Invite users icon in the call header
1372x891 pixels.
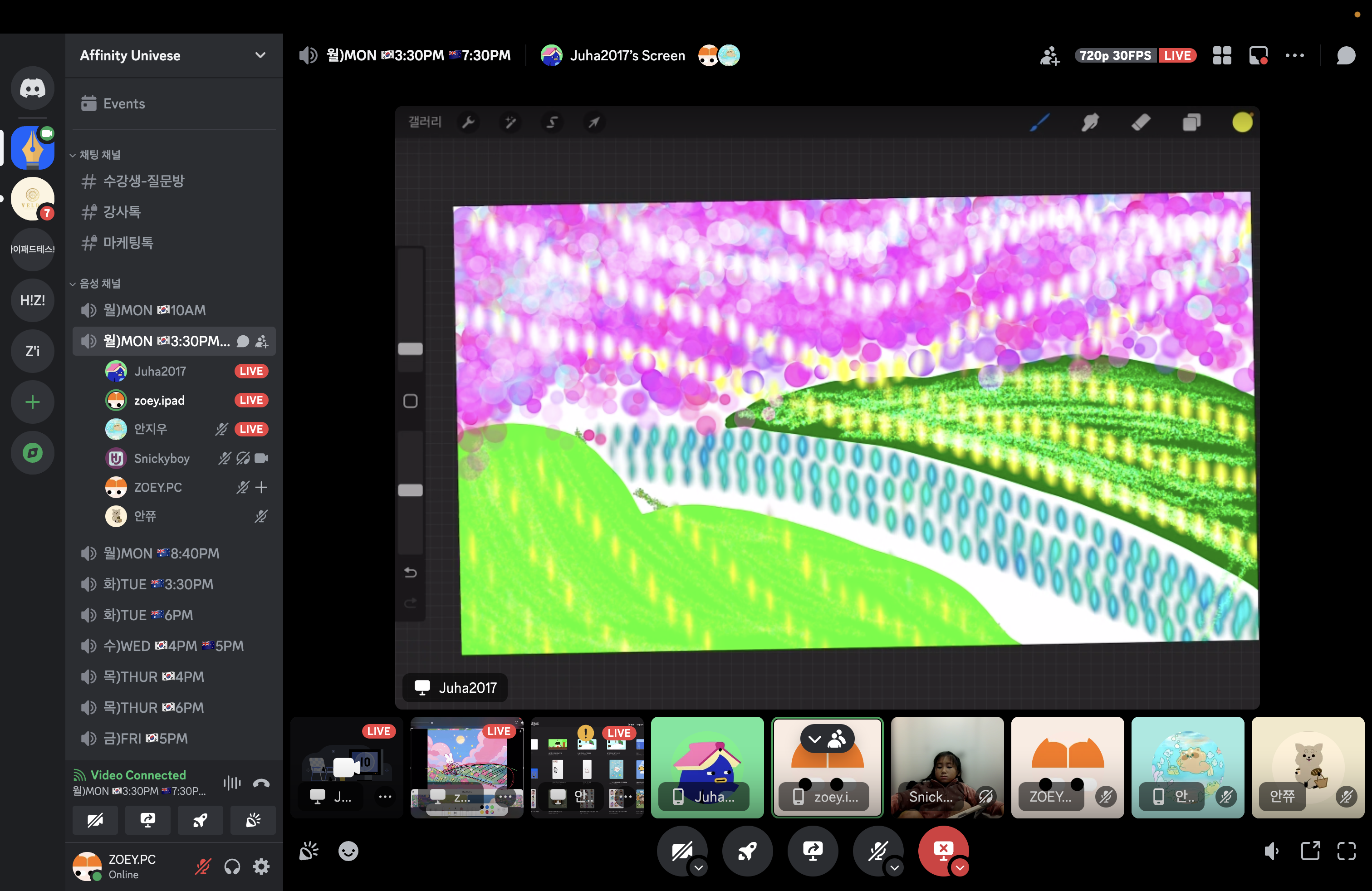pos(1049,56)
